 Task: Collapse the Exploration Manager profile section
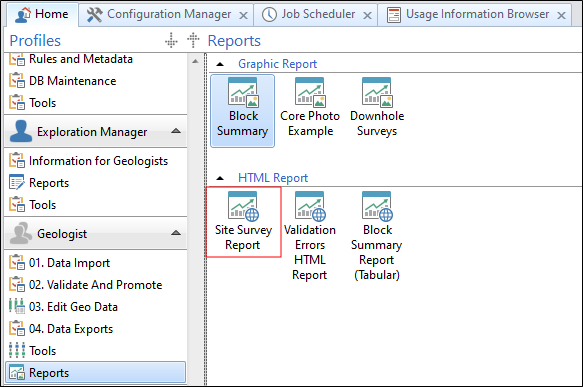point(176,131)
